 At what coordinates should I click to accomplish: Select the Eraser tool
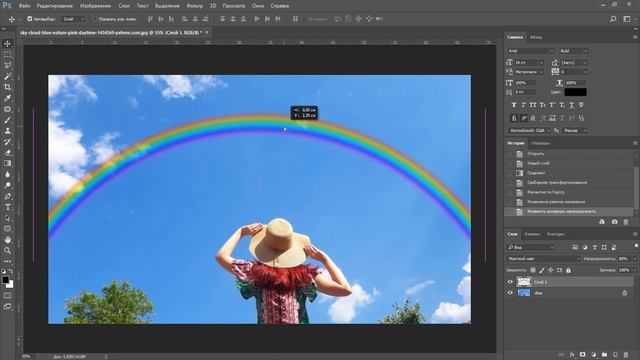point(7,153)
